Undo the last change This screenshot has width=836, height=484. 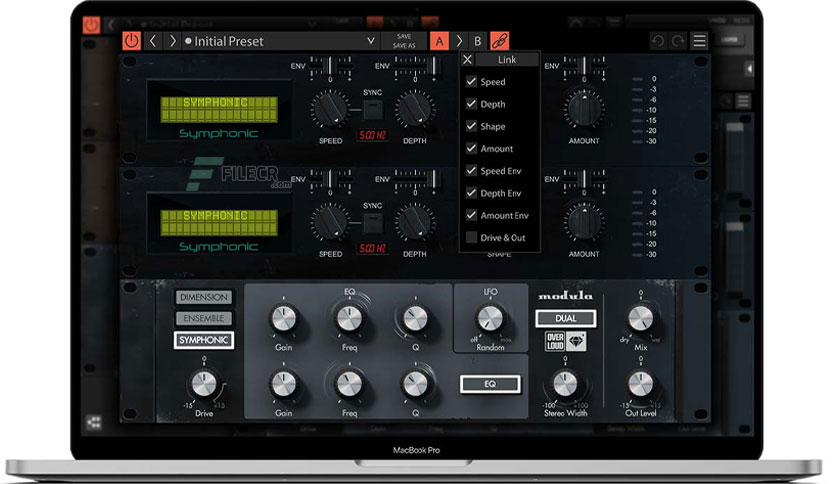click(658, 41)
